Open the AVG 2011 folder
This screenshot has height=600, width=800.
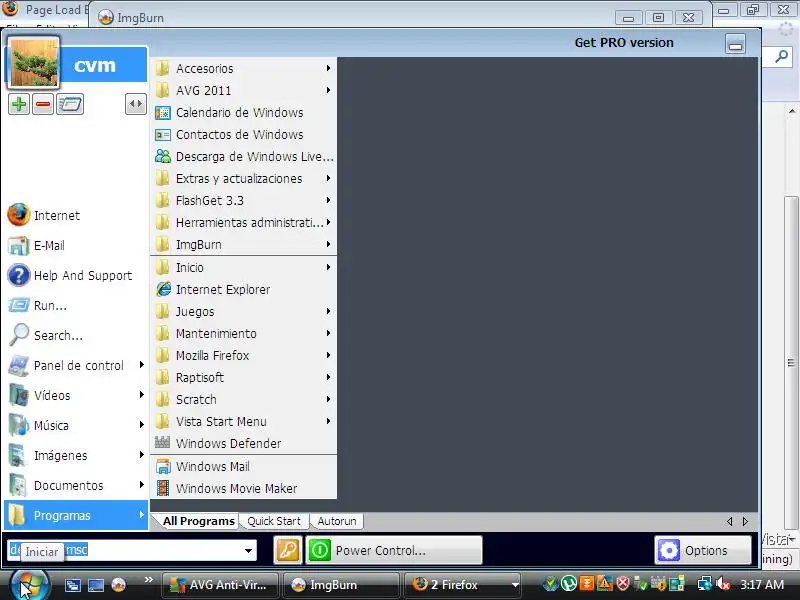243,90
